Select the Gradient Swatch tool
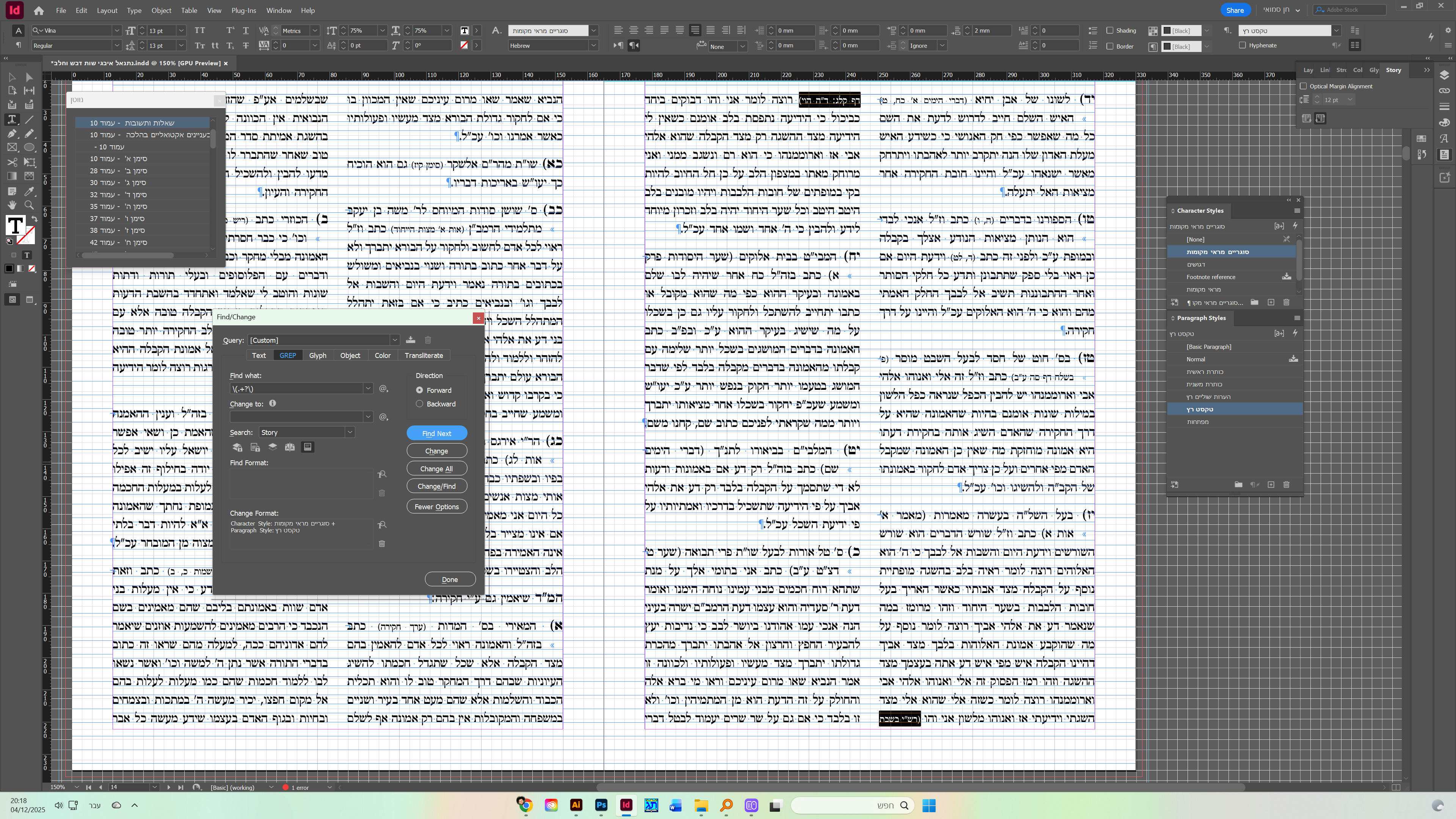The width and height of the screenshot is (1456, 819). point(12,176)
